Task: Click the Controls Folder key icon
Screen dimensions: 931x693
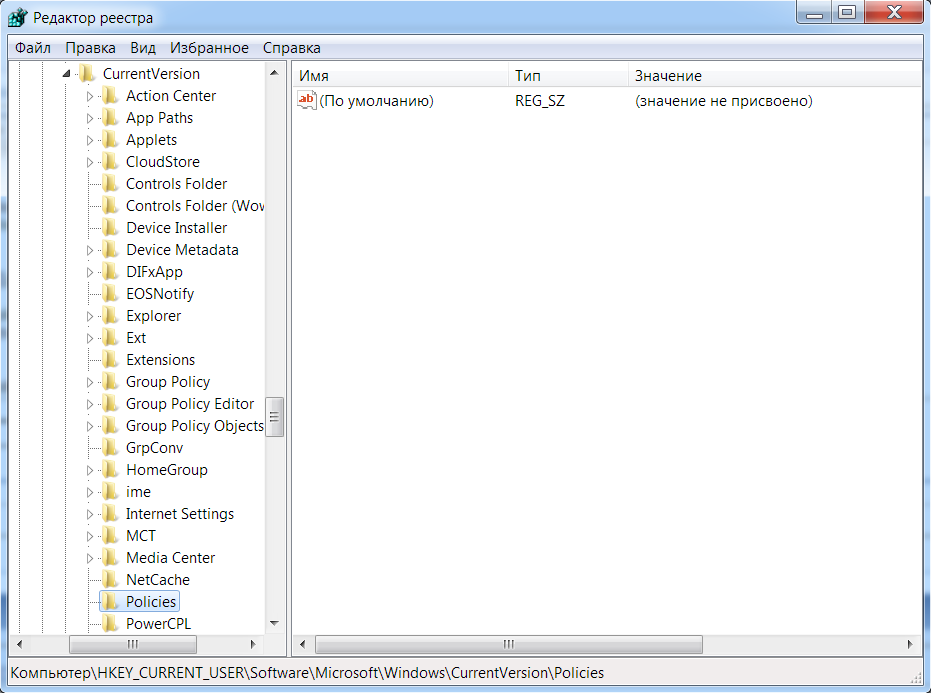Action: pos(110,183)
